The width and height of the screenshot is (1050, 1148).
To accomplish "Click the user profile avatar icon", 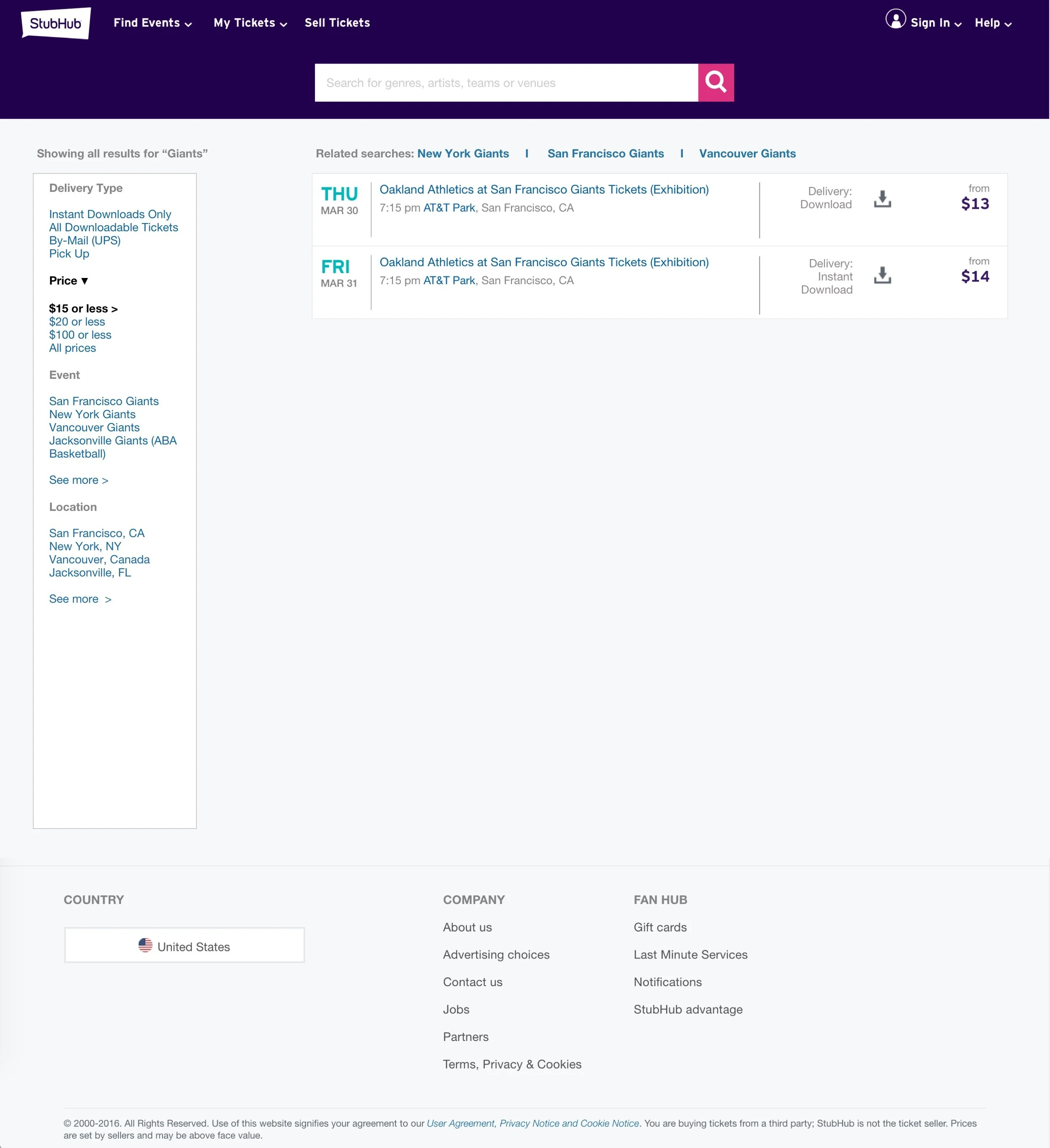I will coord(895,19).
